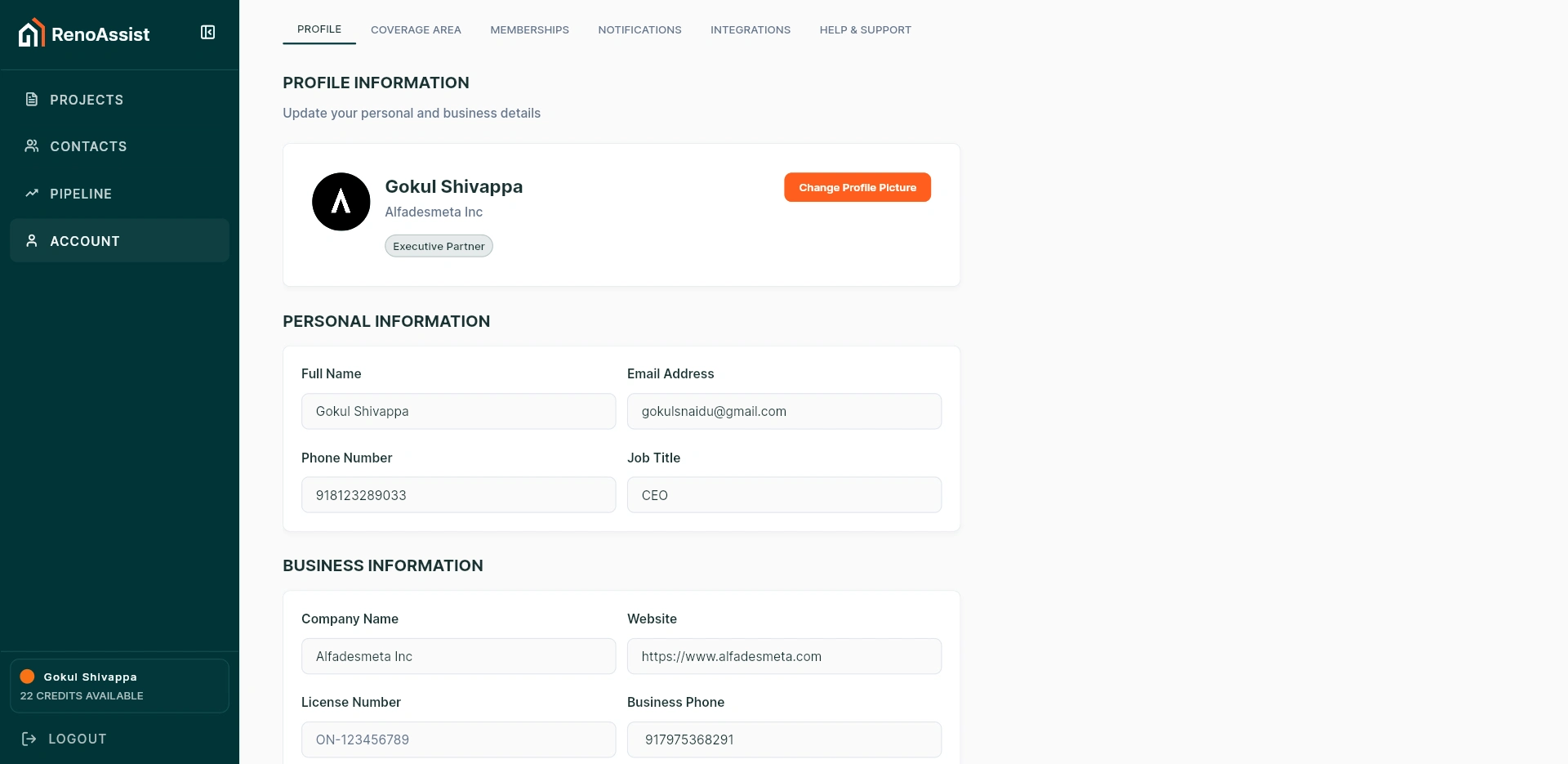1568x764 pixels.
Task: Select the Website input field
Action: point(784,657)
